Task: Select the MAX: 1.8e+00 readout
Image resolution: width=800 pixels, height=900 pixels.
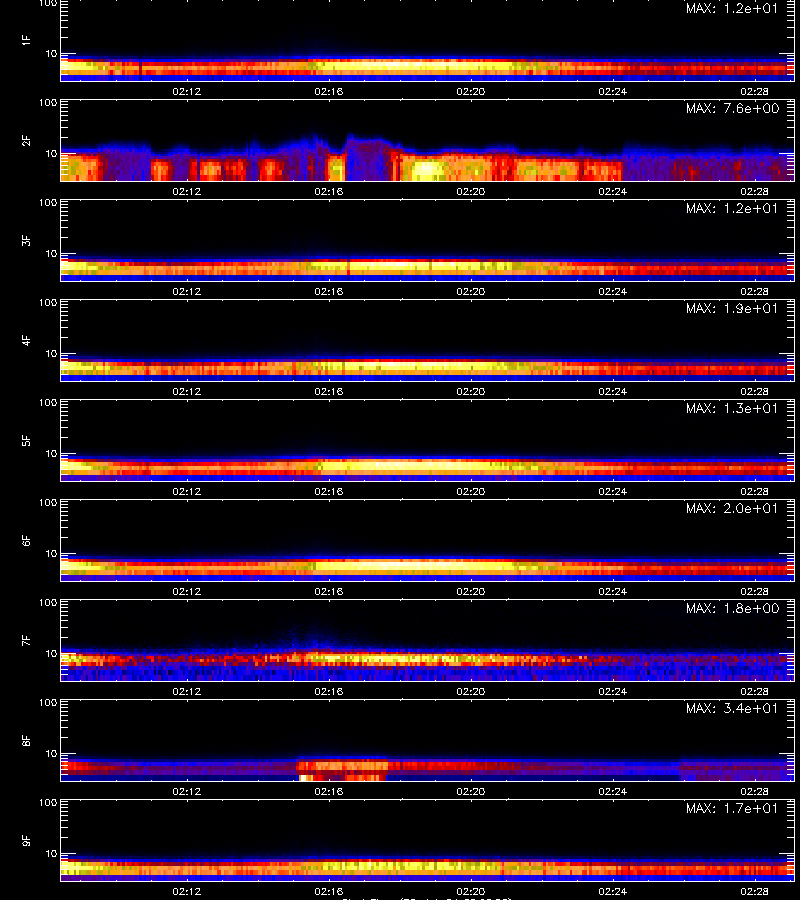Action: [732, 608]
